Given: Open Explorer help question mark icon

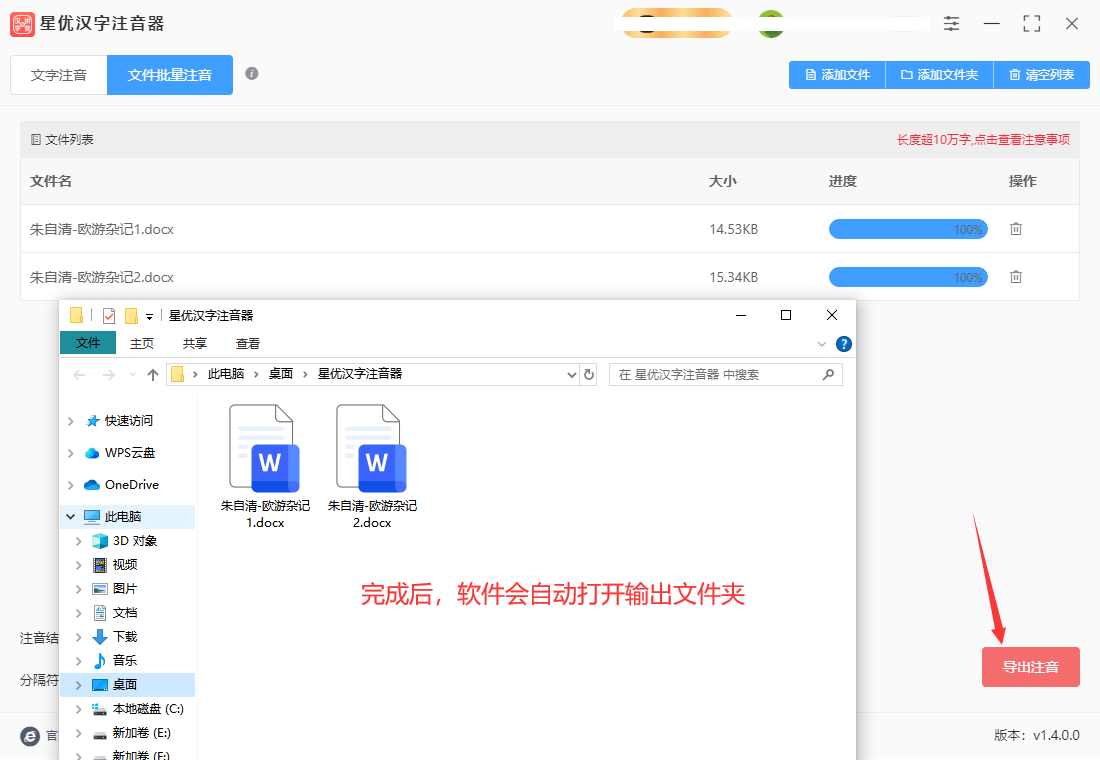Looking at the screenshot, I should pos(844,344).
